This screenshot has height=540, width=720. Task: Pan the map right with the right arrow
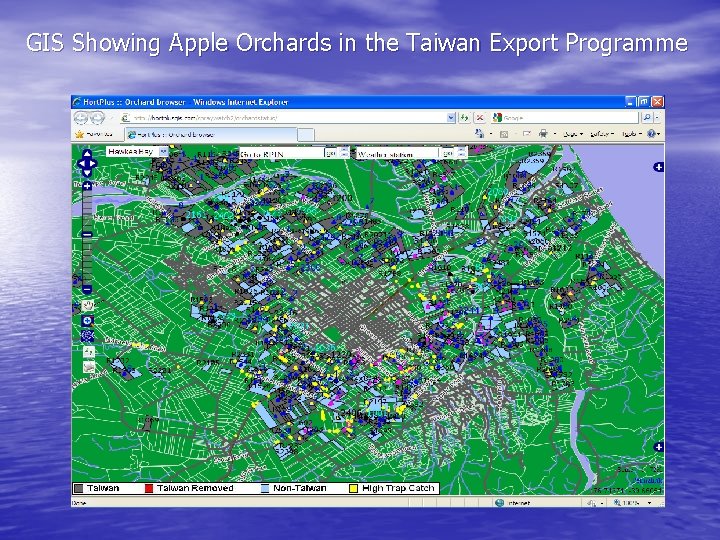coord(93,163)
